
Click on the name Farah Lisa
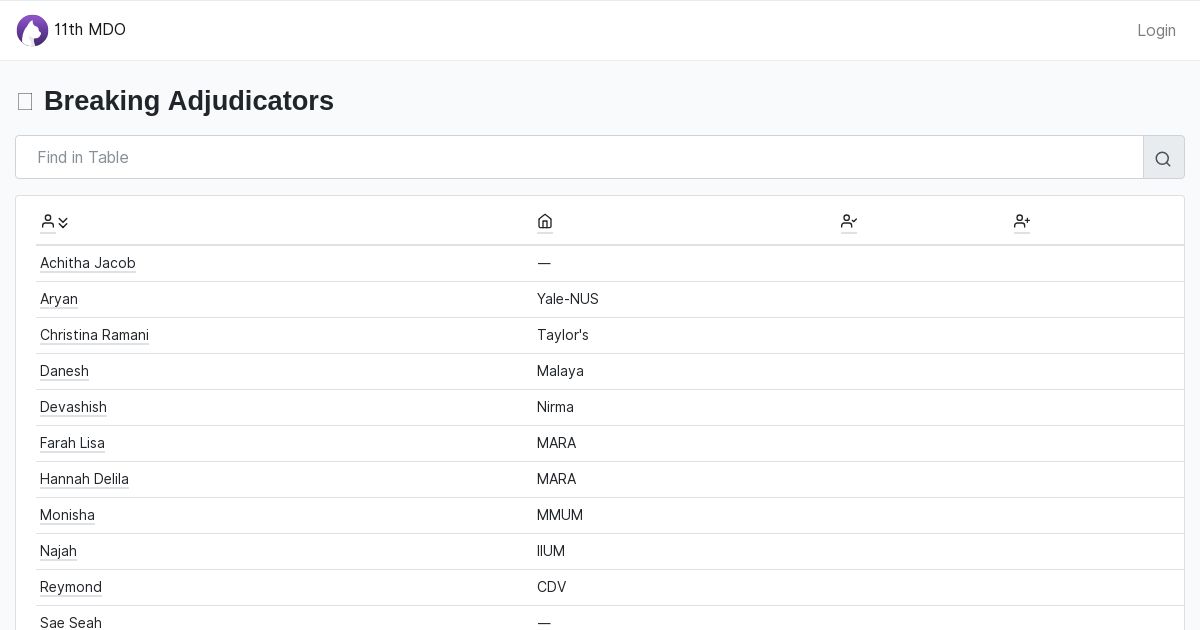click(72, 443)
